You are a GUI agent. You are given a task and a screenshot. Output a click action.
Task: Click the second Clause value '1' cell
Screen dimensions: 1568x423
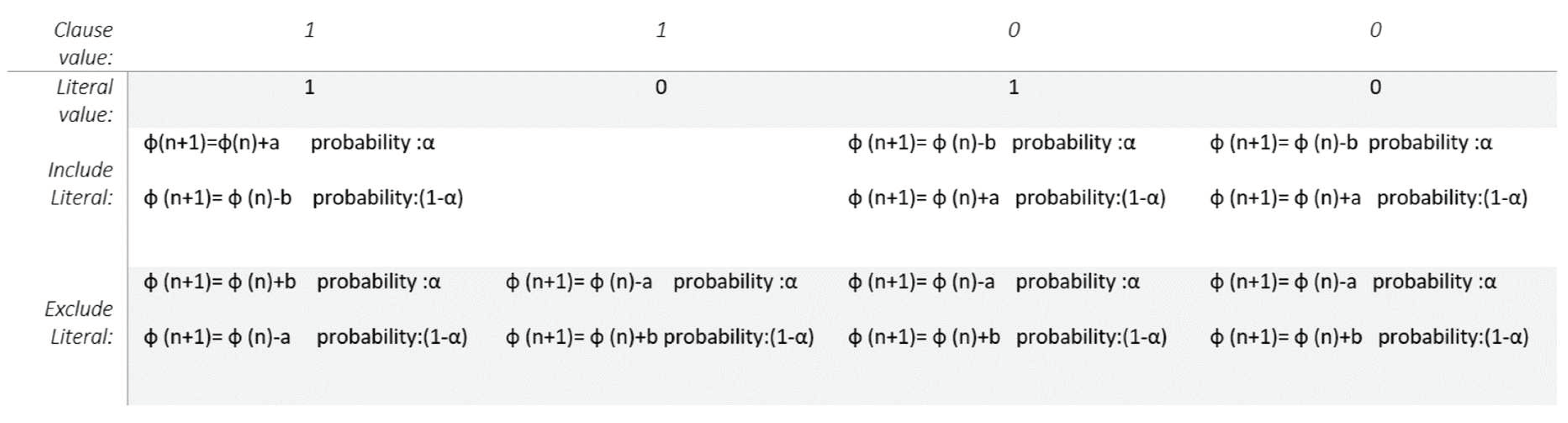click(x=661, y=30)
